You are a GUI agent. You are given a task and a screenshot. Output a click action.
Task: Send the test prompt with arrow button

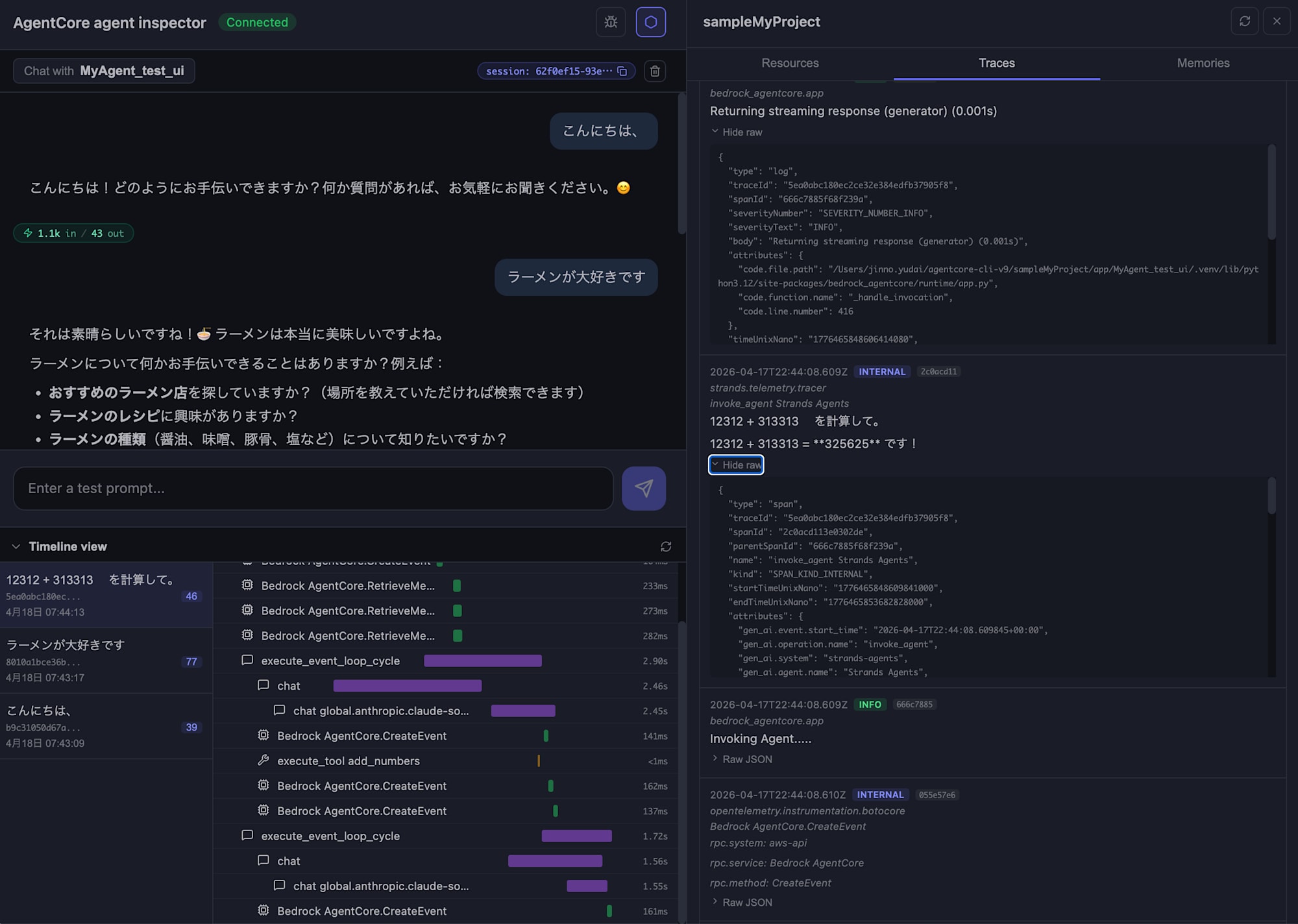click(643, 489)
